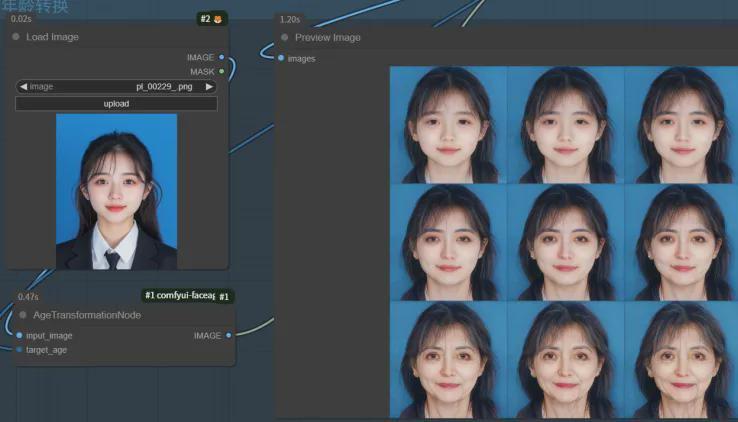Click the IMAGE output port on AgeTransformationNode
Viewport: 738px width, 422px height.
(x=229, y=335)
